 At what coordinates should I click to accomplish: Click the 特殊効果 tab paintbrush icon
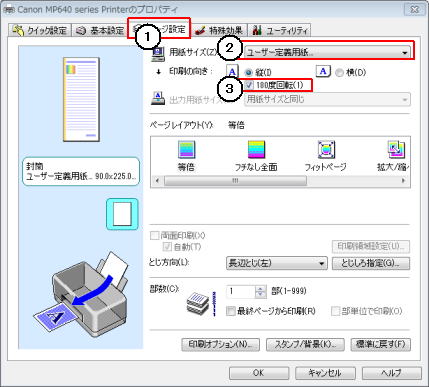click(200, 31)
